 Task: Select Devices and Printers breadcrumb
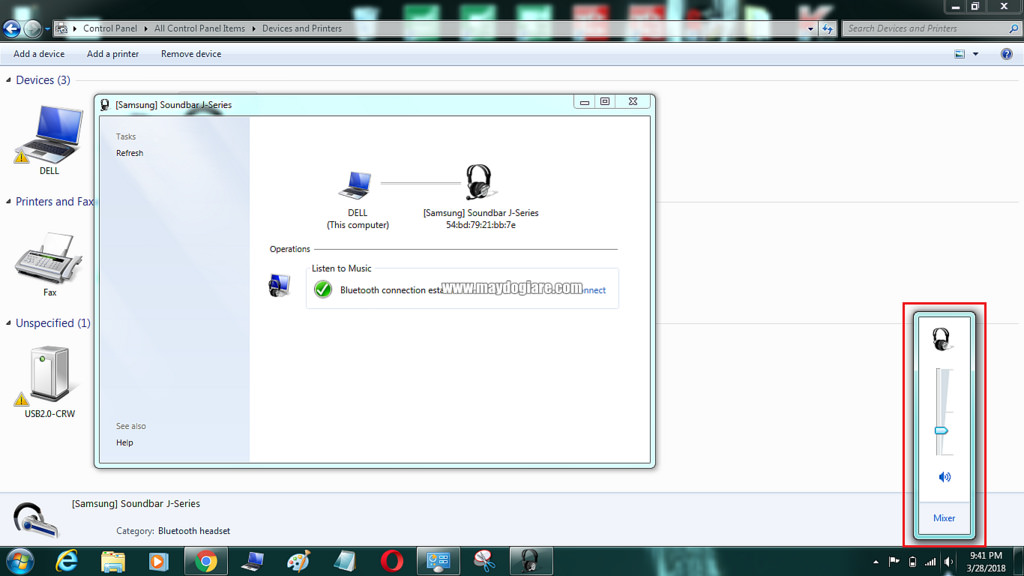click(x=302, y=29)
